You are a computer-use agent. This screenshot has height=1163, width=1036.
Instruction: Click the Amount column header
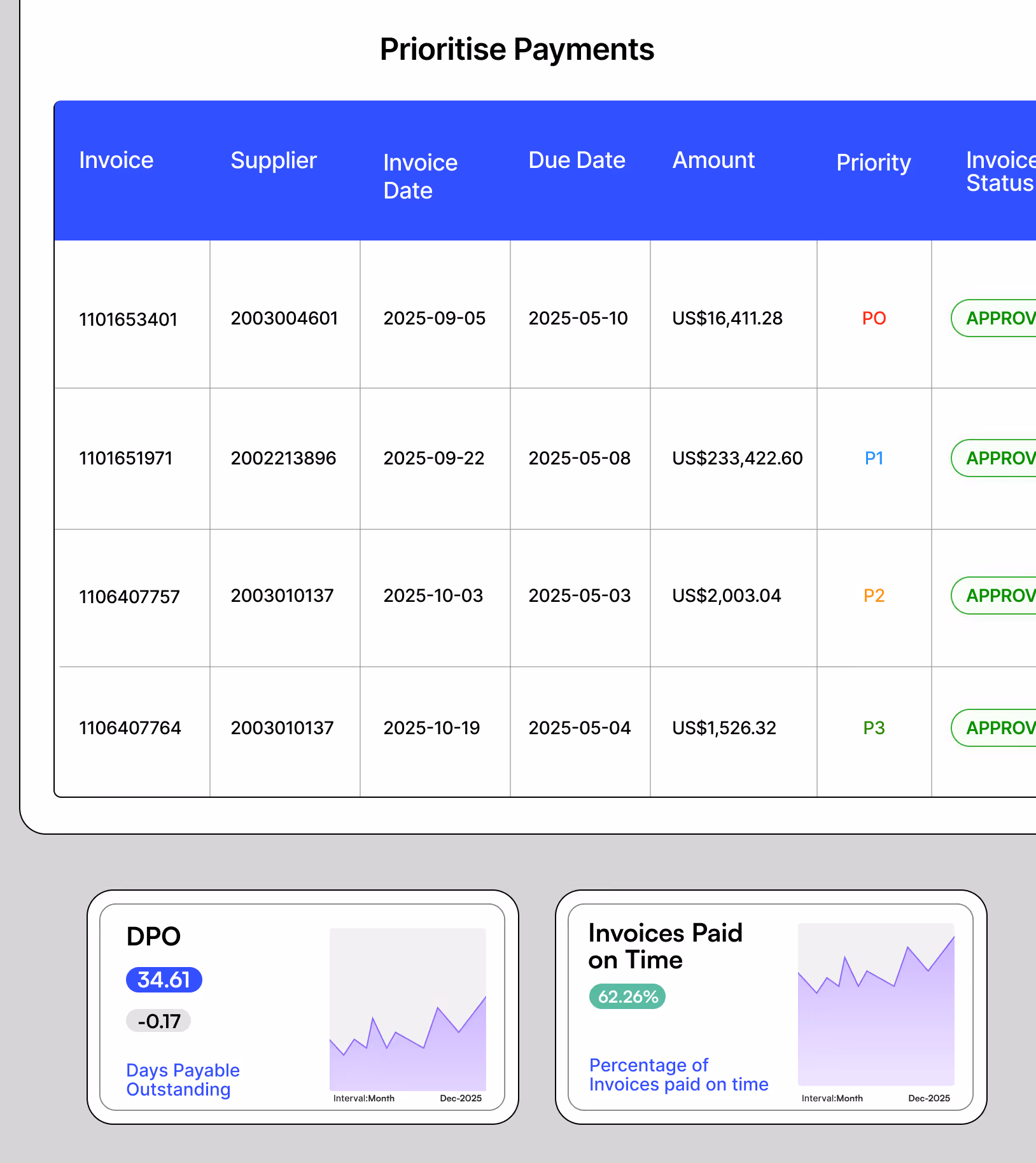click(714, 160)
